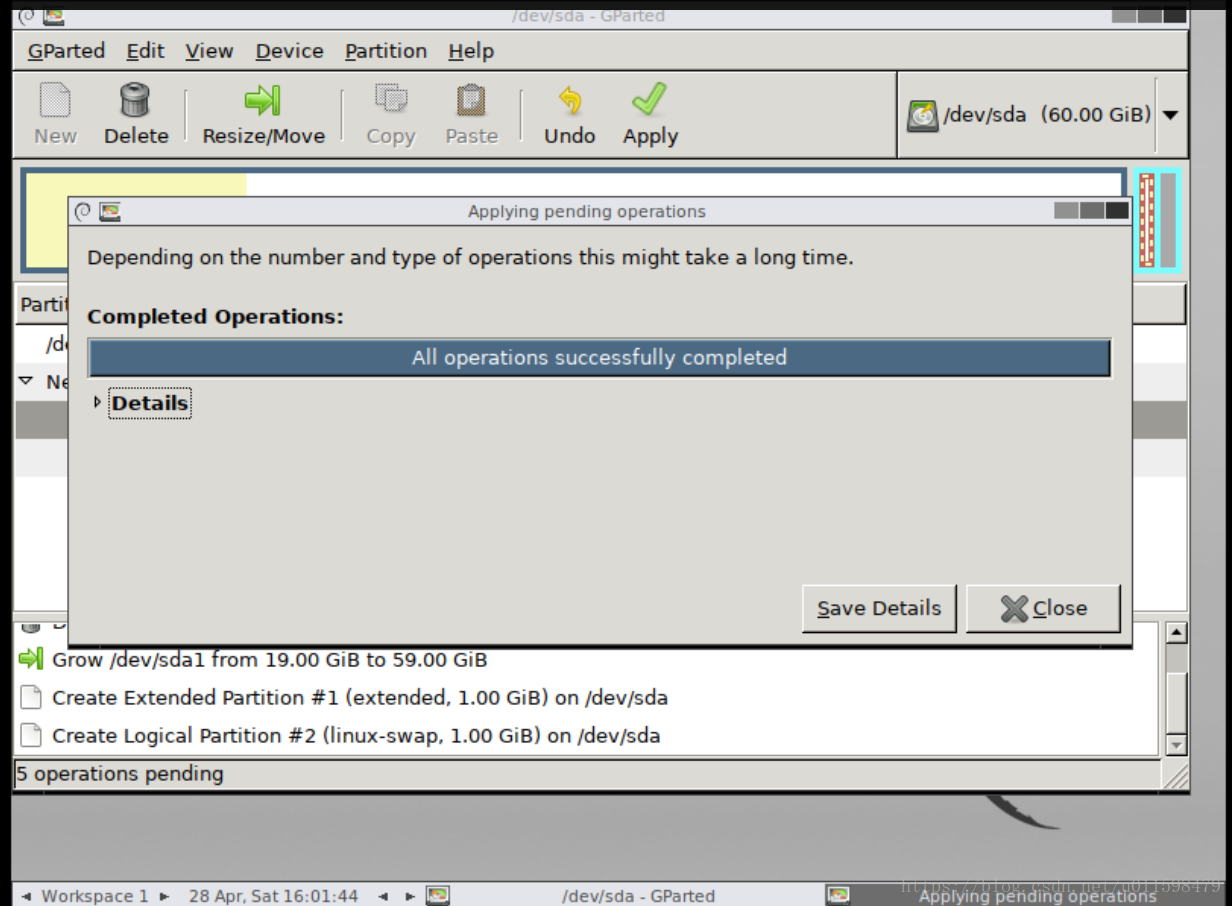Click the Resize/Move green arrow icon

tap(263, 101)
